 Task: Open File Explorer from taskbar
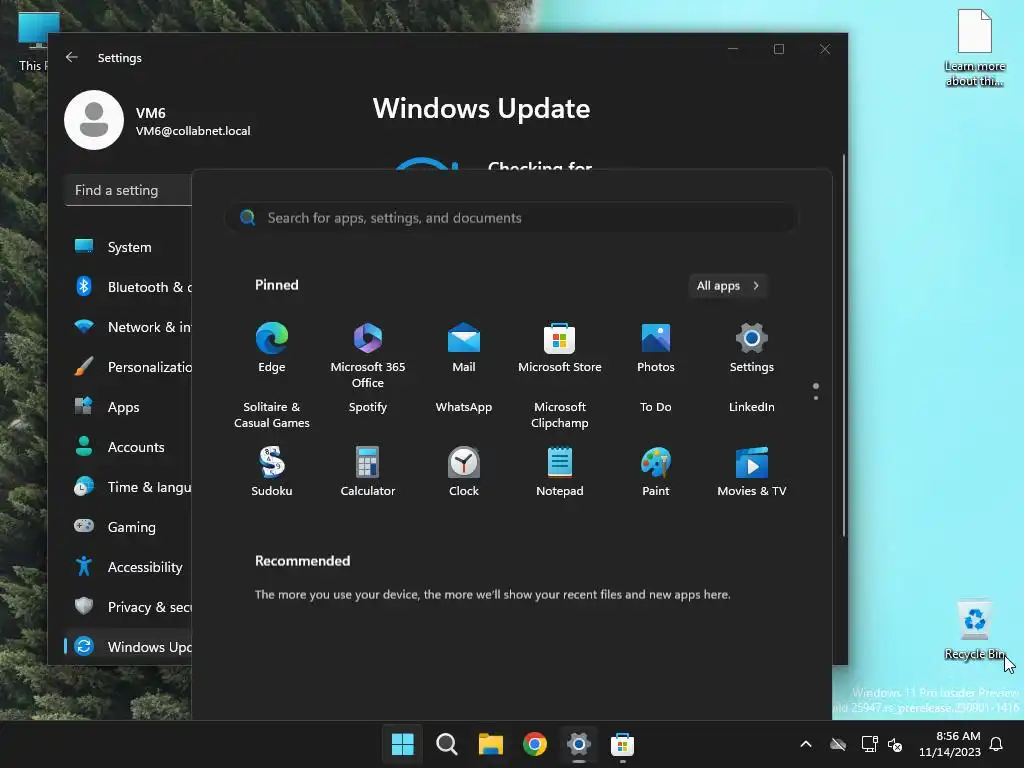[x=490, y=744]
